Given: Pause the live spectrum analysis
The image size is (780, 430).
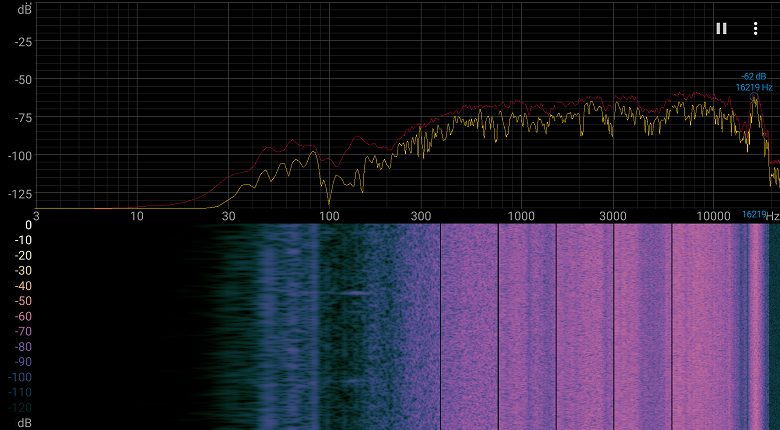Looking at the screenshot, I should coord(721,29).
